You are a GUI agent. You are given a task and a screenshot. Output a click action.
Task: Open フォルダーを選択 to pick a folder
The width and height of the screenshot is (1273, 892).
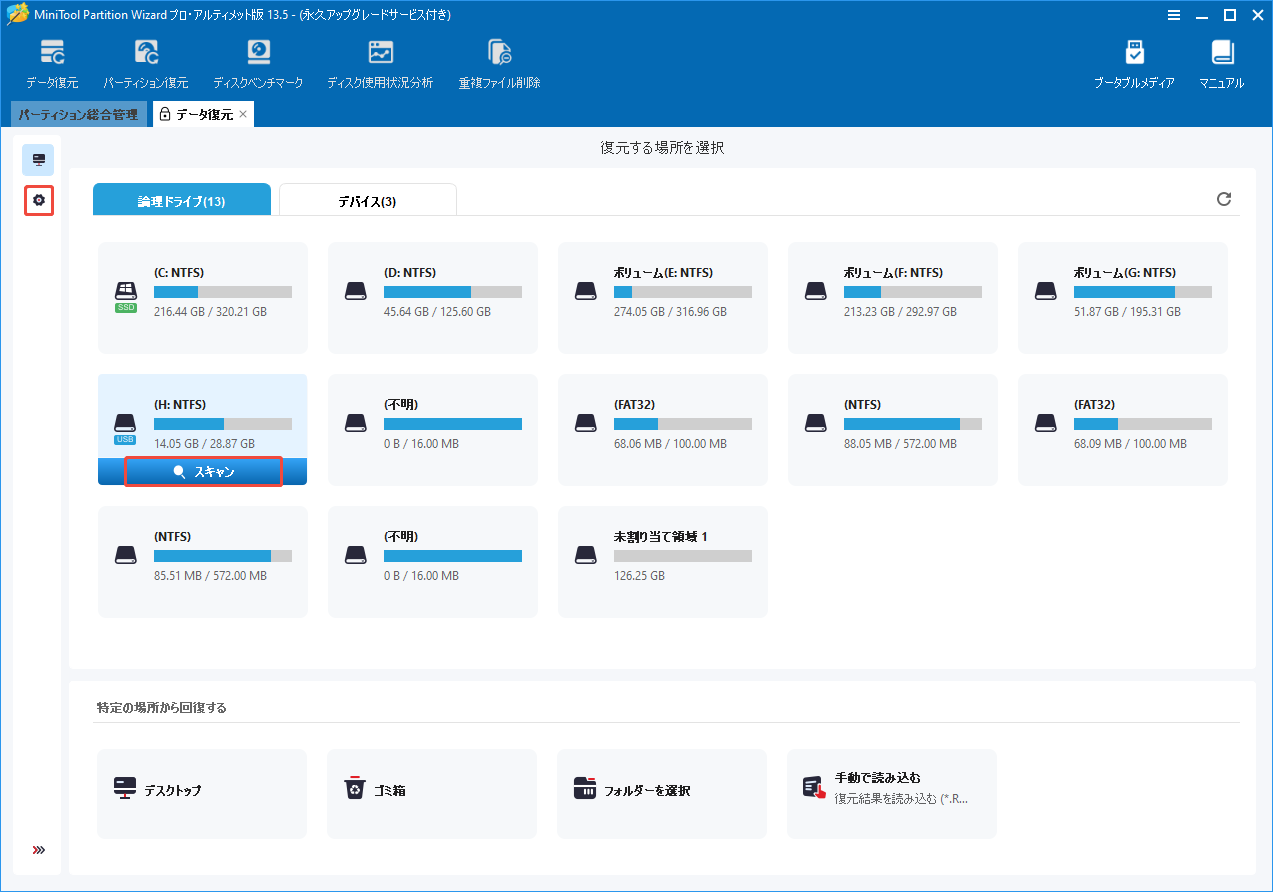click(x=661, y=793)
